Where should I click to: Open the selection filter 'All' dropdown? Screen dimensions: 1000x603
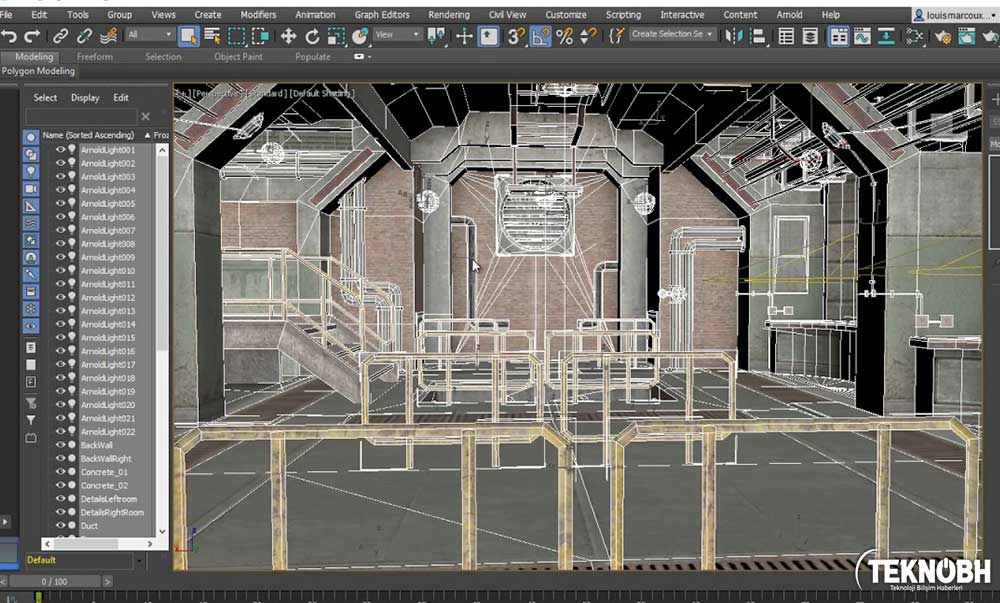click(150, 35)
